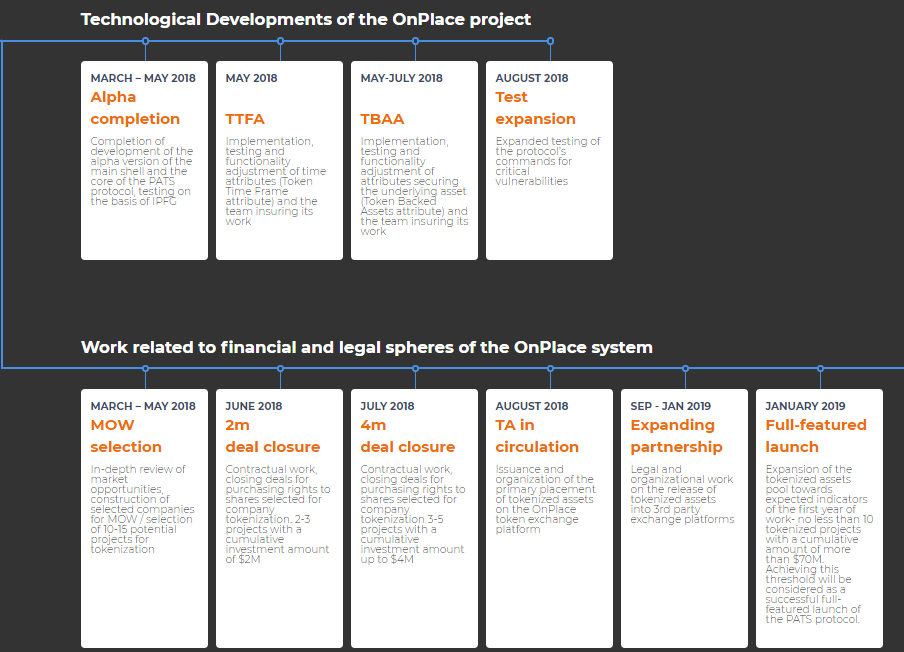The image size is (904, 652).
Task: Select the timeline marker above the TTFA card
Action: pos(280,41)
